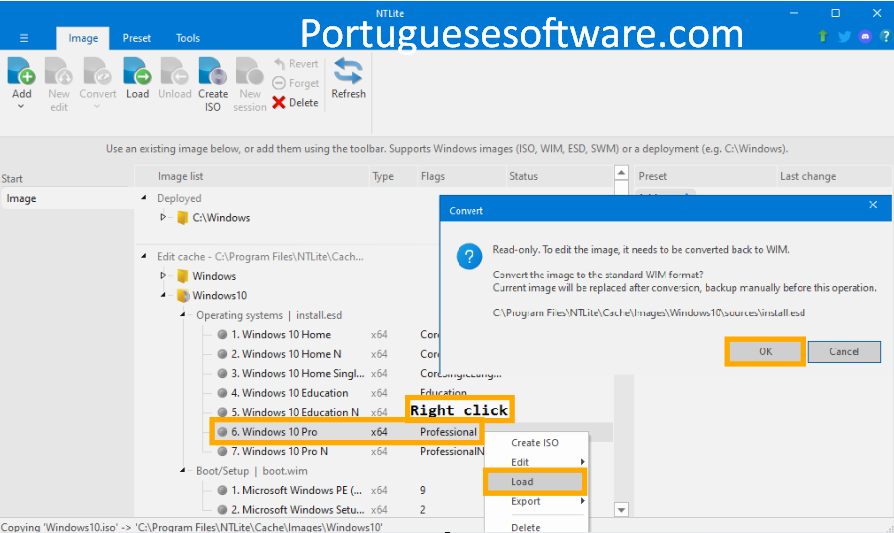Viewport: 894px width, 533px height.
Task: Expand the Windows cache folder node
Action: click(164, 276)
